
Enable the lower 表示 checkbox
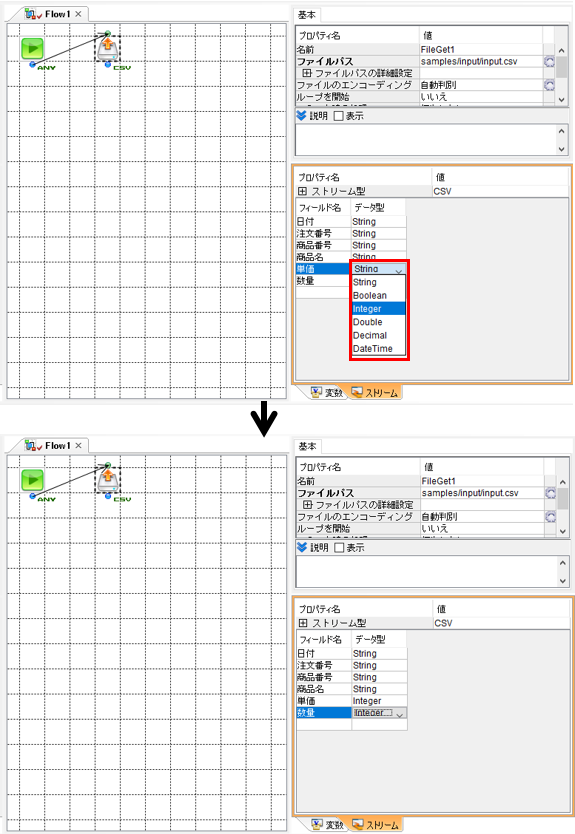339,548
